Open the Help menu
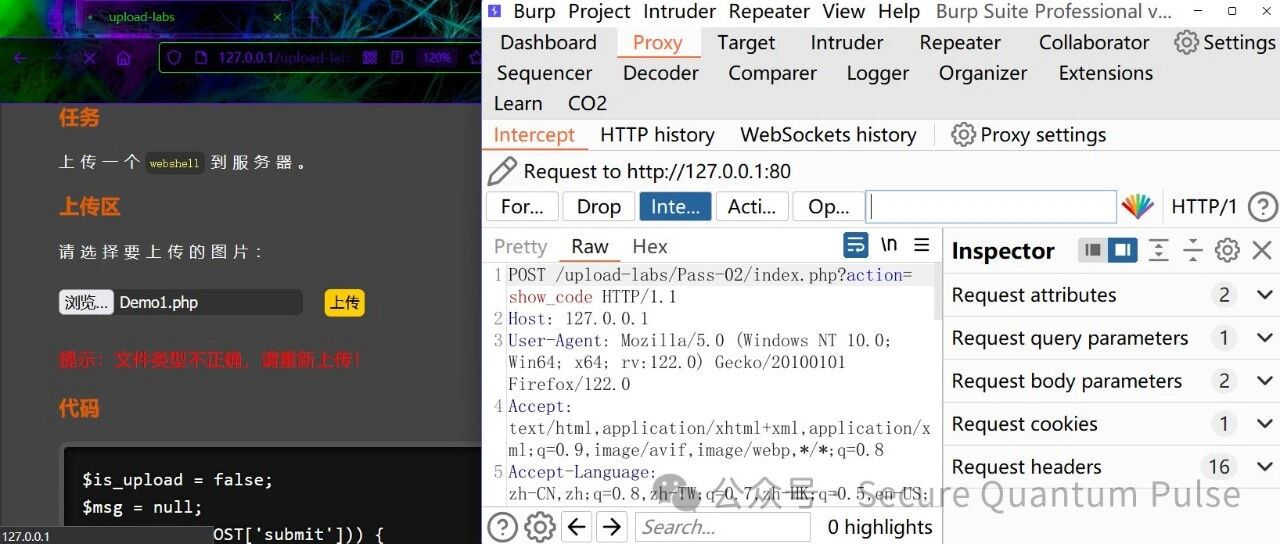This screenshot has width=1280, height=544. [x=899, y=11]
